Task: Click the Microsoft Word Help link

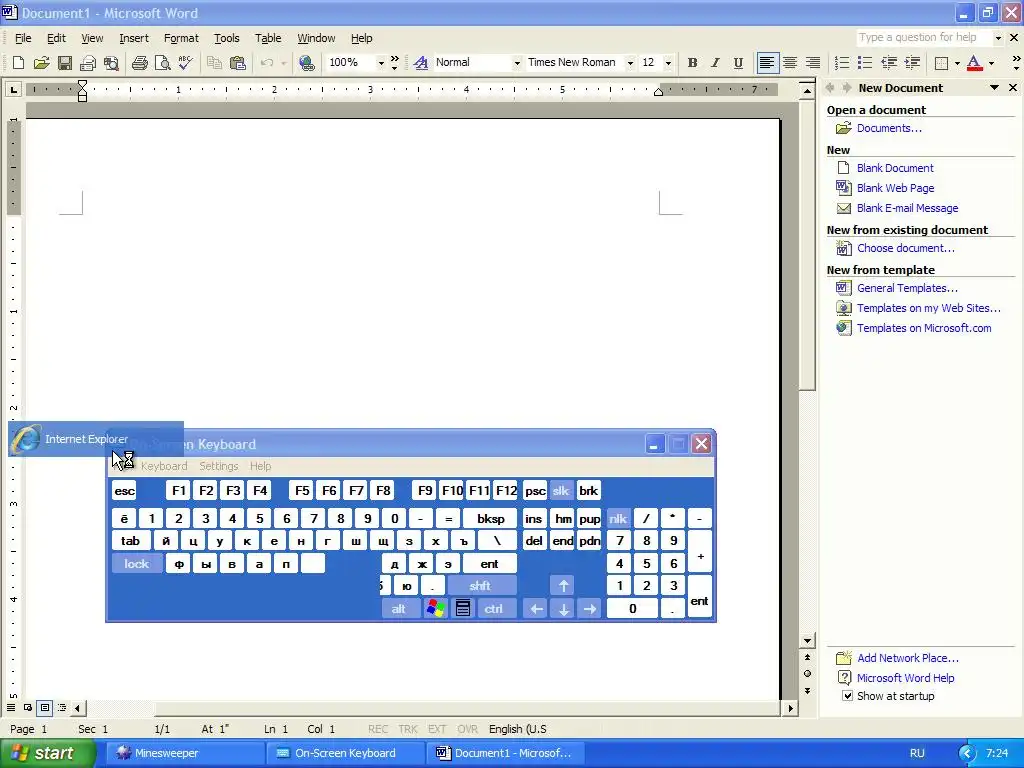Action: click(905, 678)
